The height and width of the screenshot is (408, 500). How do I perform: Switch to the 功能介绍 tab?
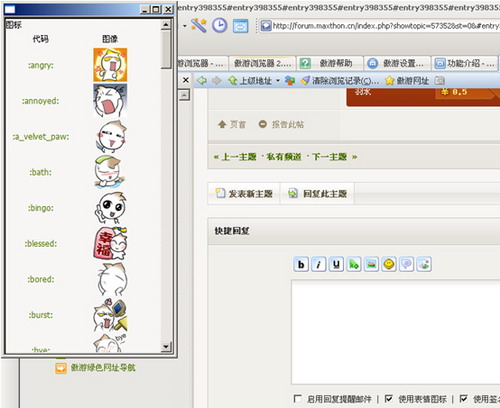pyautogui.click(x=465, y=63)
